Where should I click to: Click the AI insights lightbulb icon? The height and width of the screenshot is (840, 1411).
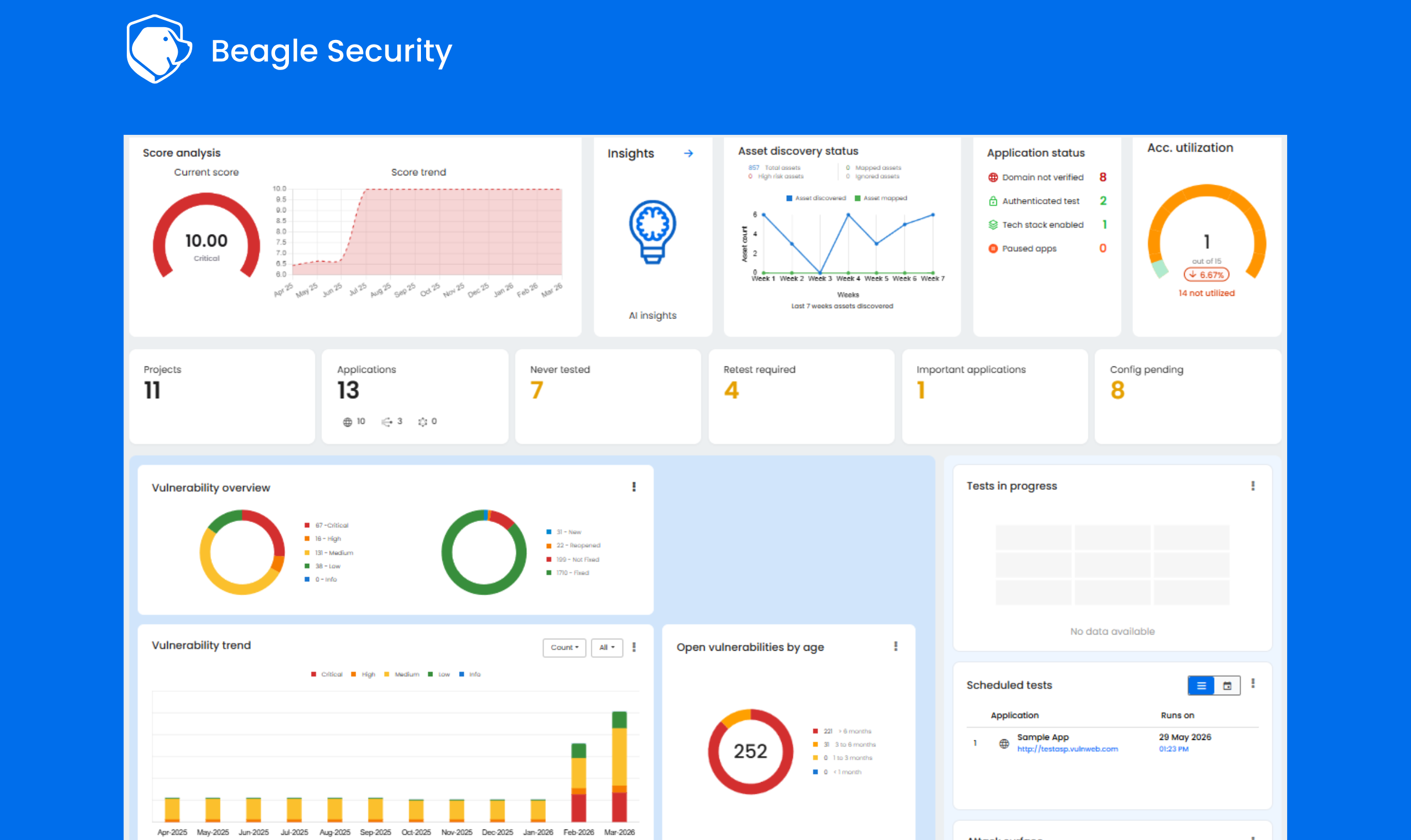point(653,232)
